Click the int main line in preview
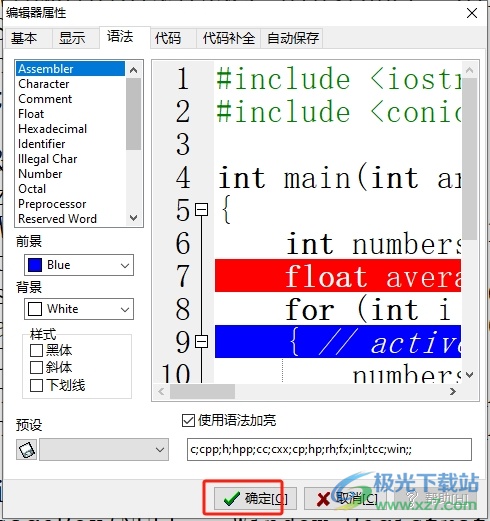This screenshot has height=521, width=490. tap(339, 178)
